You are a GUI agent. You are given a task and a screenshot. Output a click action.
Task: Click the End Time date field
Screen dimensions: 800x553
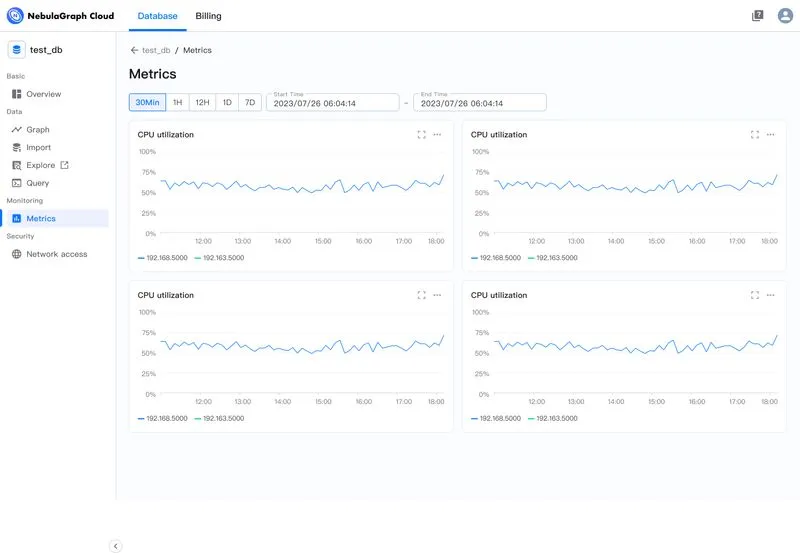[480, 103]
